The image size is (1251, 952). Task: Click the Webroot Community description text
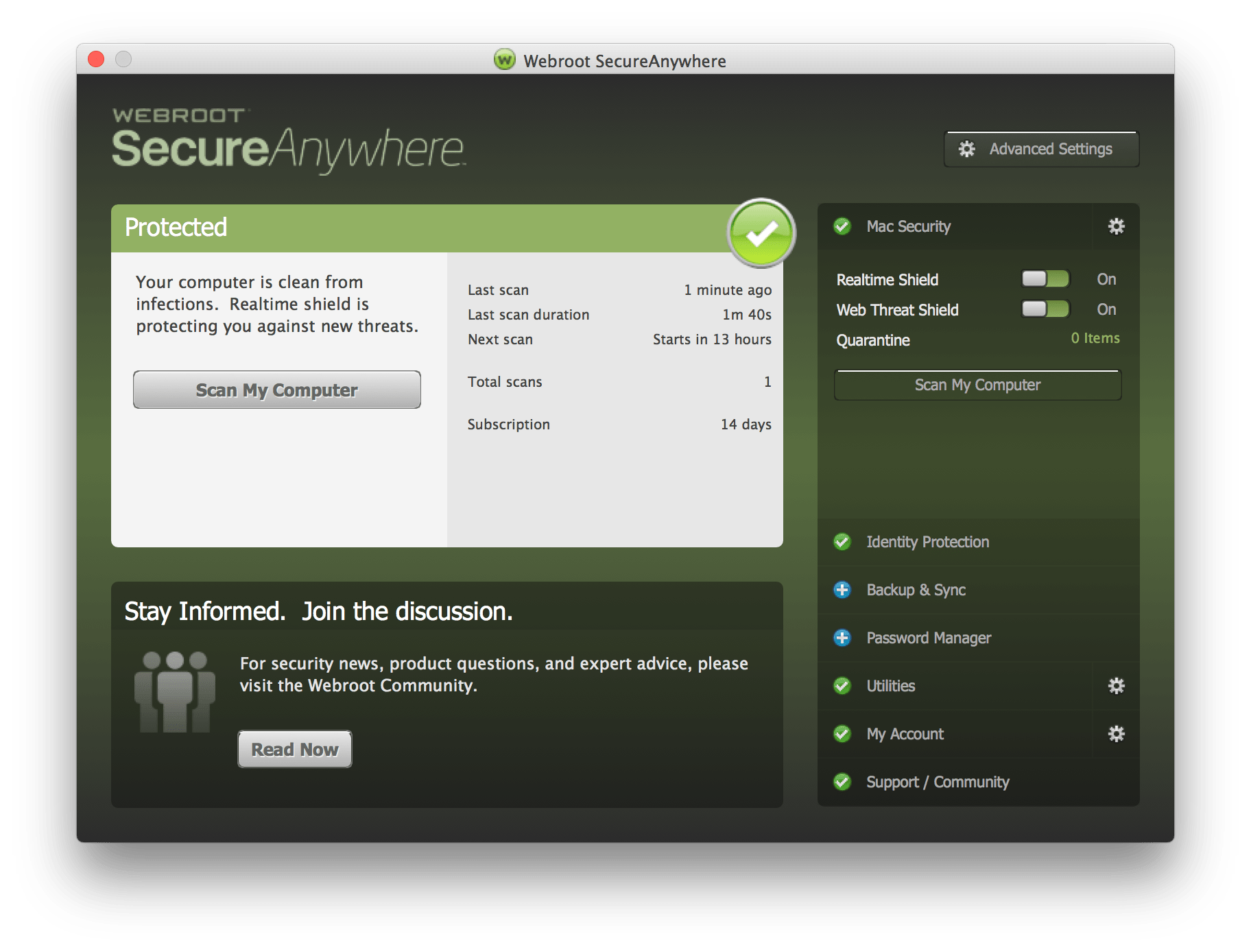(494, 674)
